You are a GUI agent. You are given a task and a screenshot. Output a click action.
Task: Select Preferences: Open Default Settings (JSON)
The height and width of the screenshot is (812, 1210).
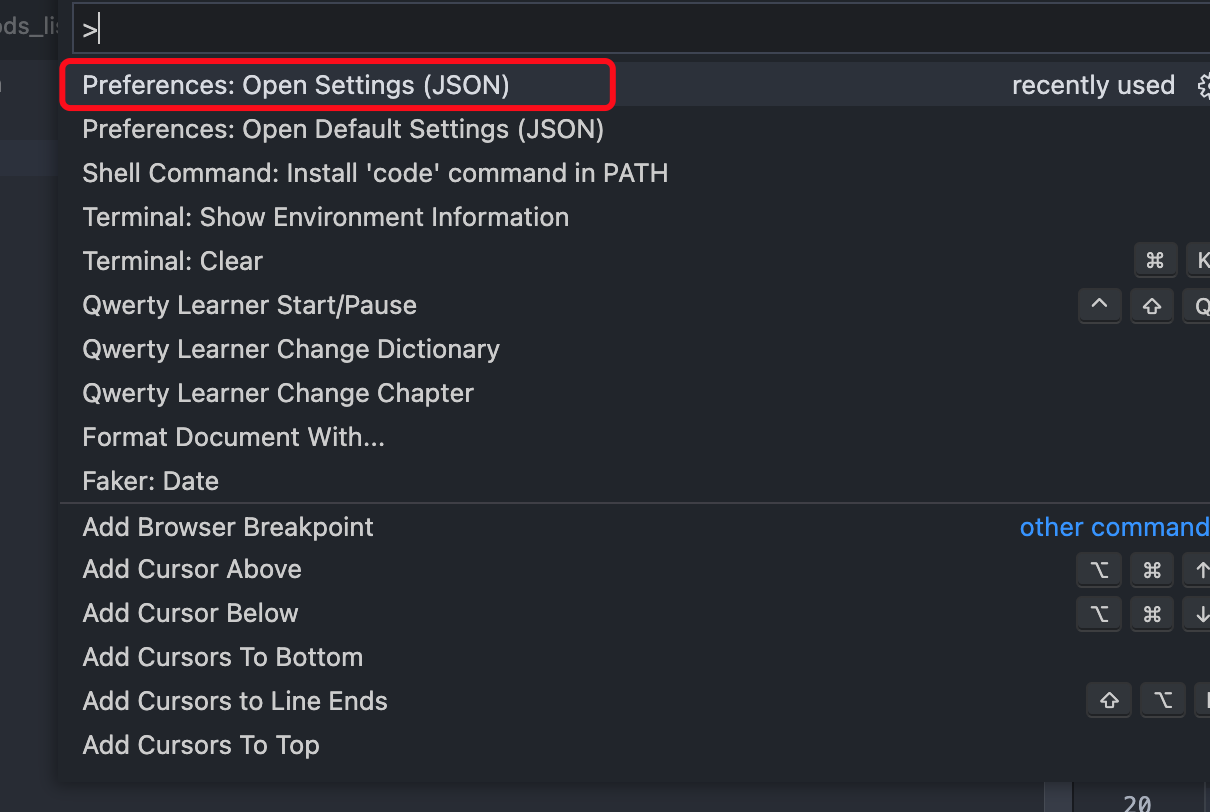coord(635,129)
